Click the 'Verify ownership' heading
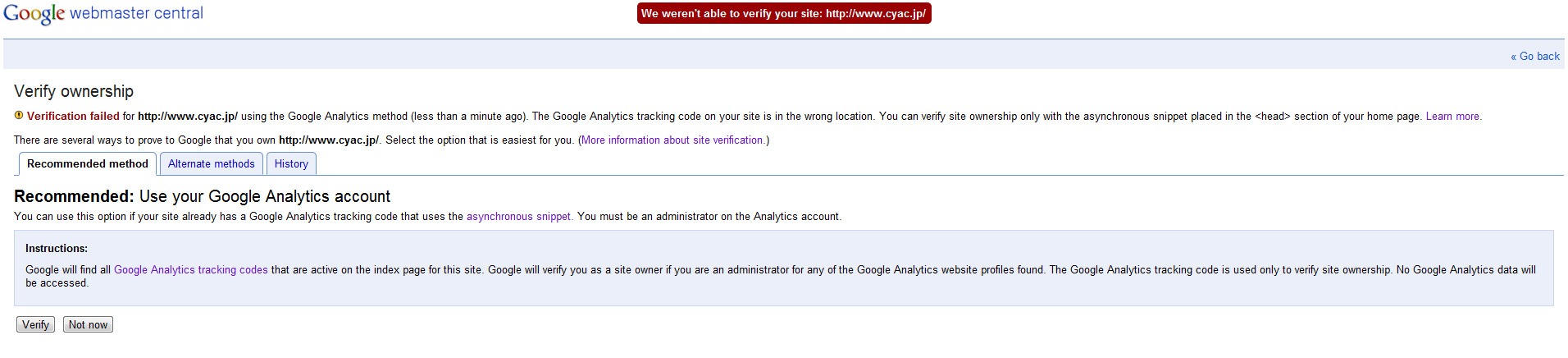1568x358 pixels. pyautogui.click(x=74, y=91)
